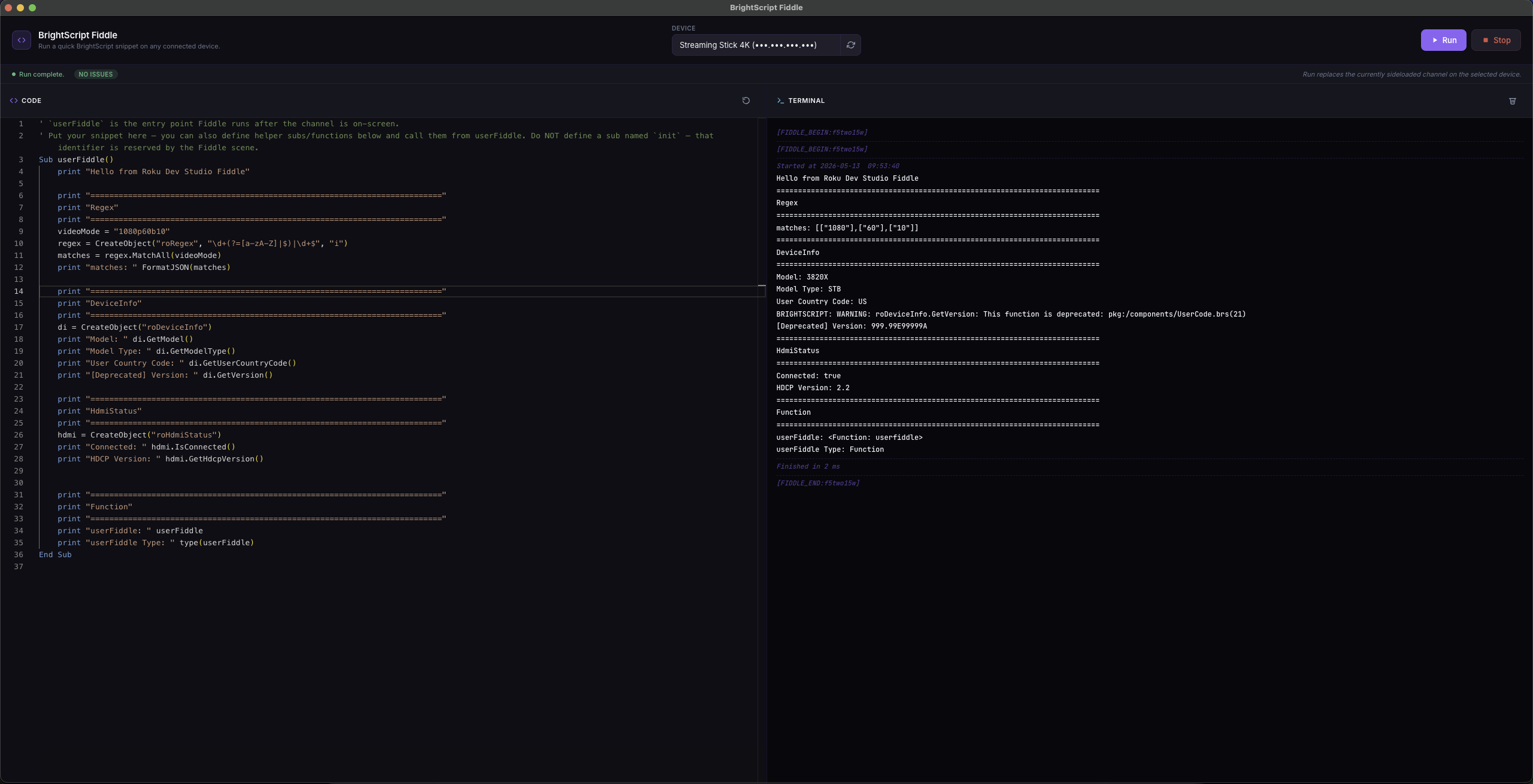Click 'Model Type: STB' terminal output

tap(808, 289)
